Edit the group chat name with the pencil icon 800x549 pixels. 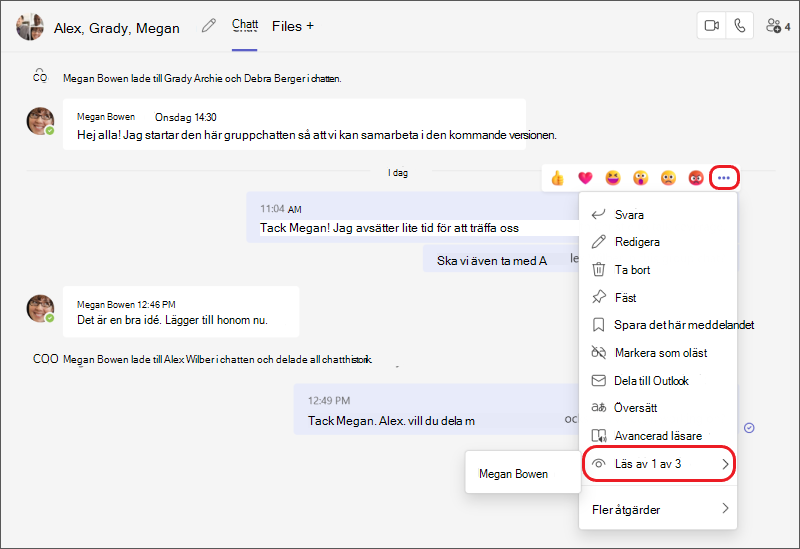(x=209, y=26)
